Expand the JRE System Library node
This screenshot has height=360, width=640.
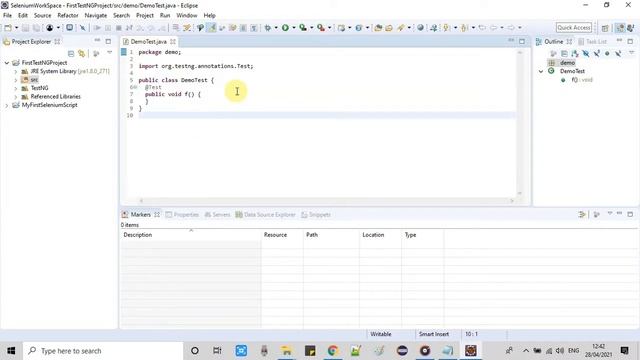click(16, 71)
